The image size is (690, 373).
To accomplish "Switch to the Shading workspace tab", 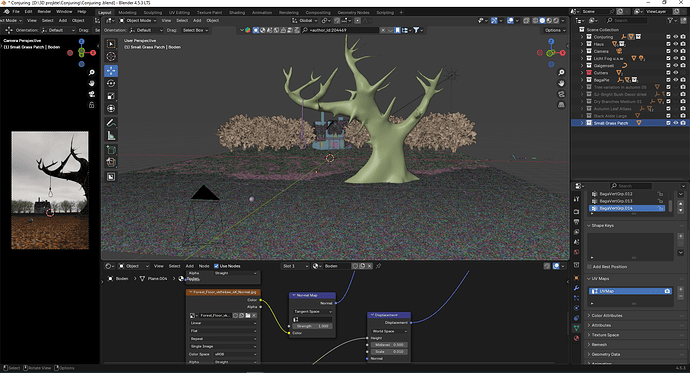I will (237, 12).
